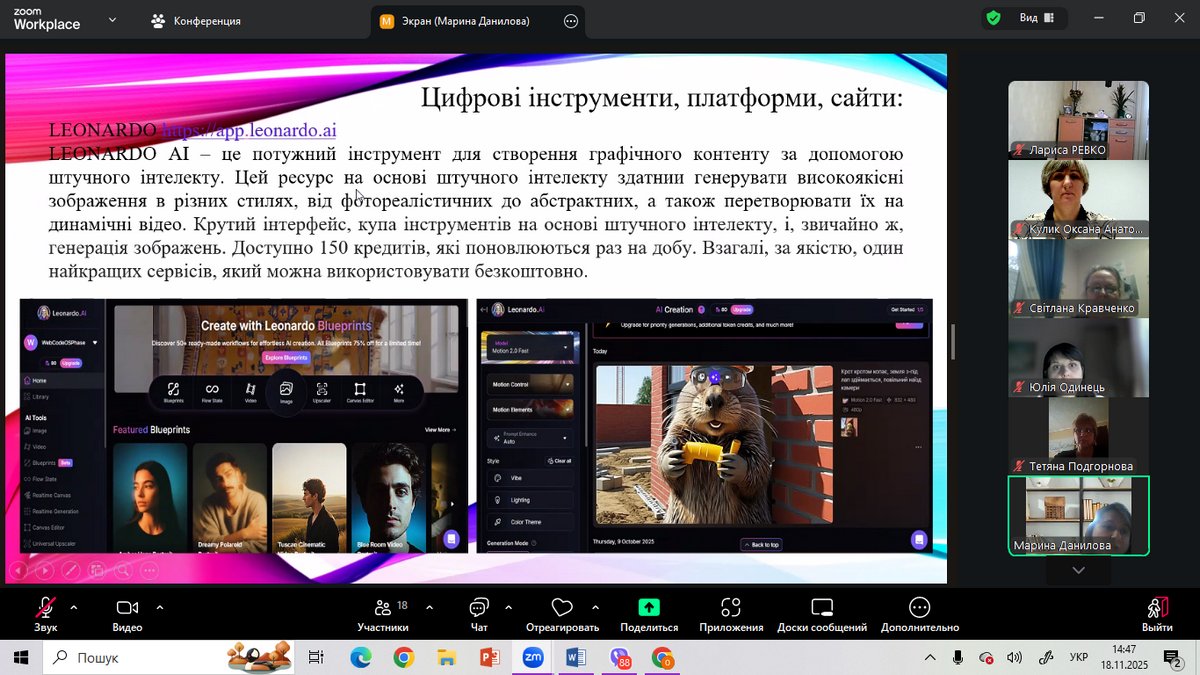Screen dimensions: 1200x675
Task: Expand video options arrow beside Видео
Action: pos(159,606)
